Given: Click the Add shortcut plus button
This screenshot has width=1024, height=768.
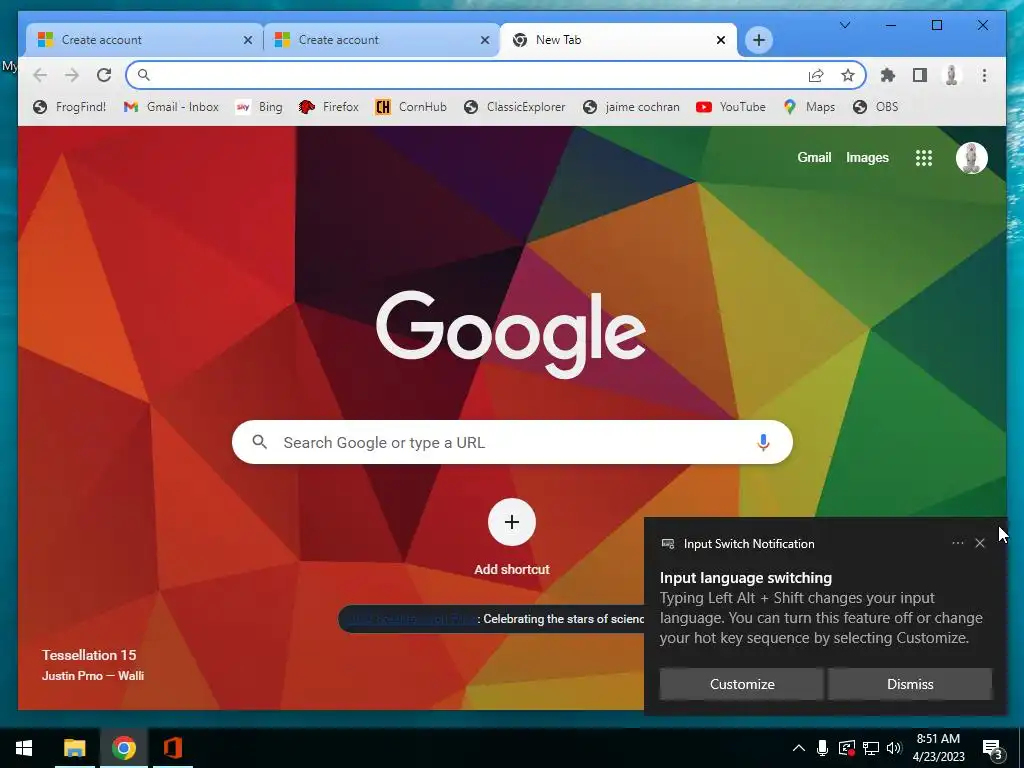Looking at the screenshot, I should 512,522.
